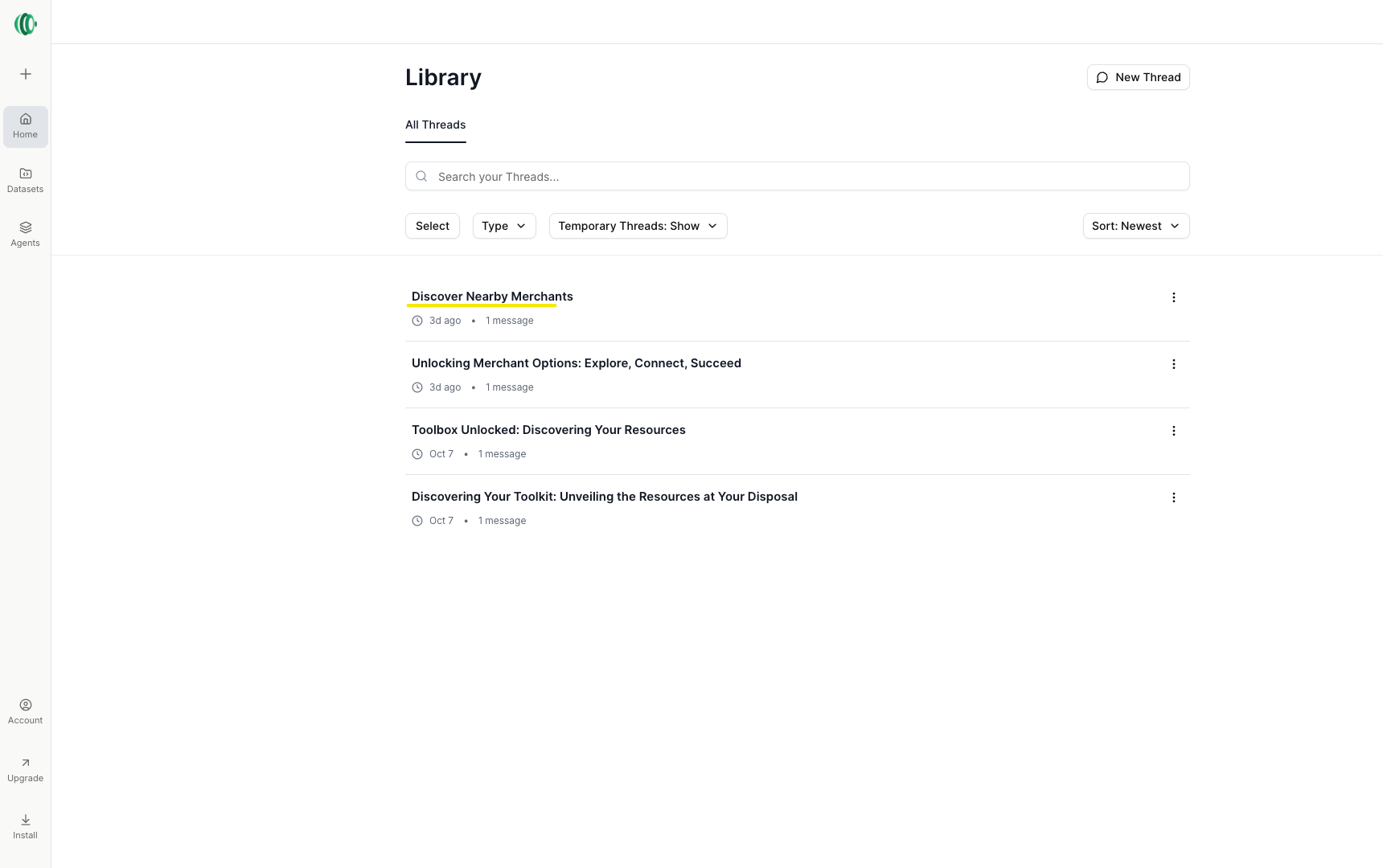Click the Install download icon

[x=26, y=820]
